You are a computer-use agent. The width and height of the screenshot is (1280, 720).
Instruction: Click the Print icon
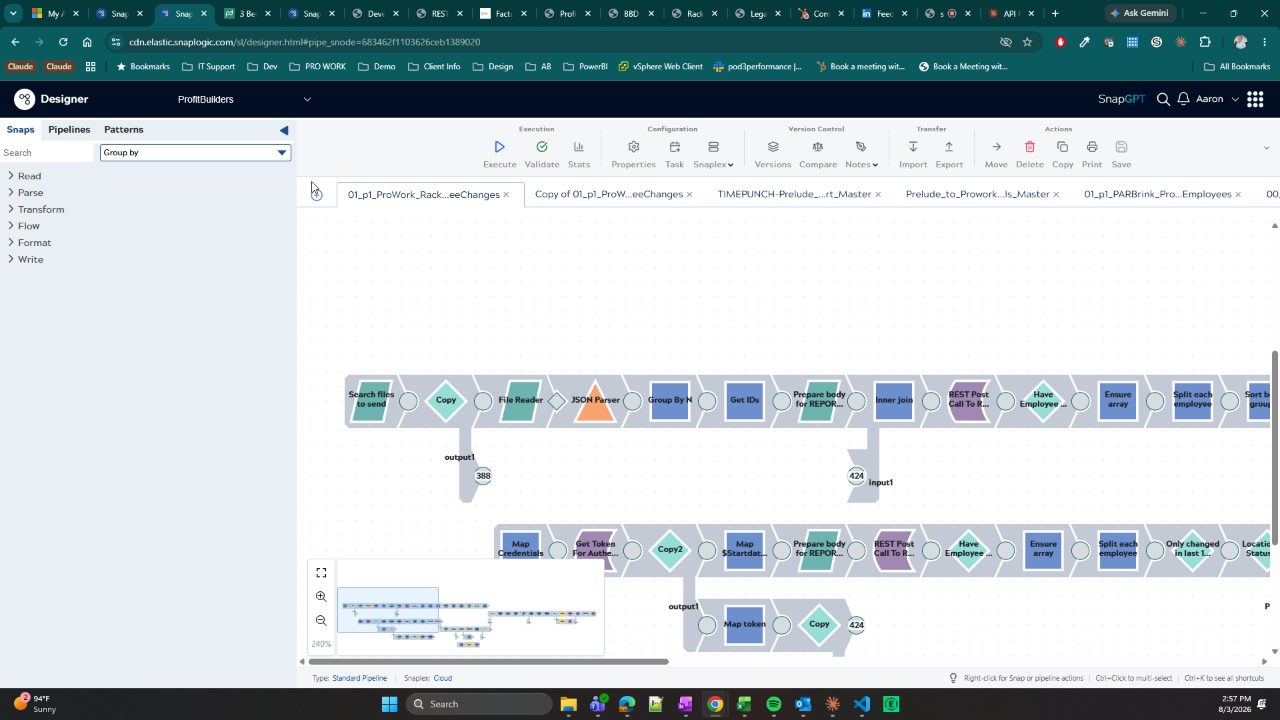pyautogui.click(x=1092, y=147)
